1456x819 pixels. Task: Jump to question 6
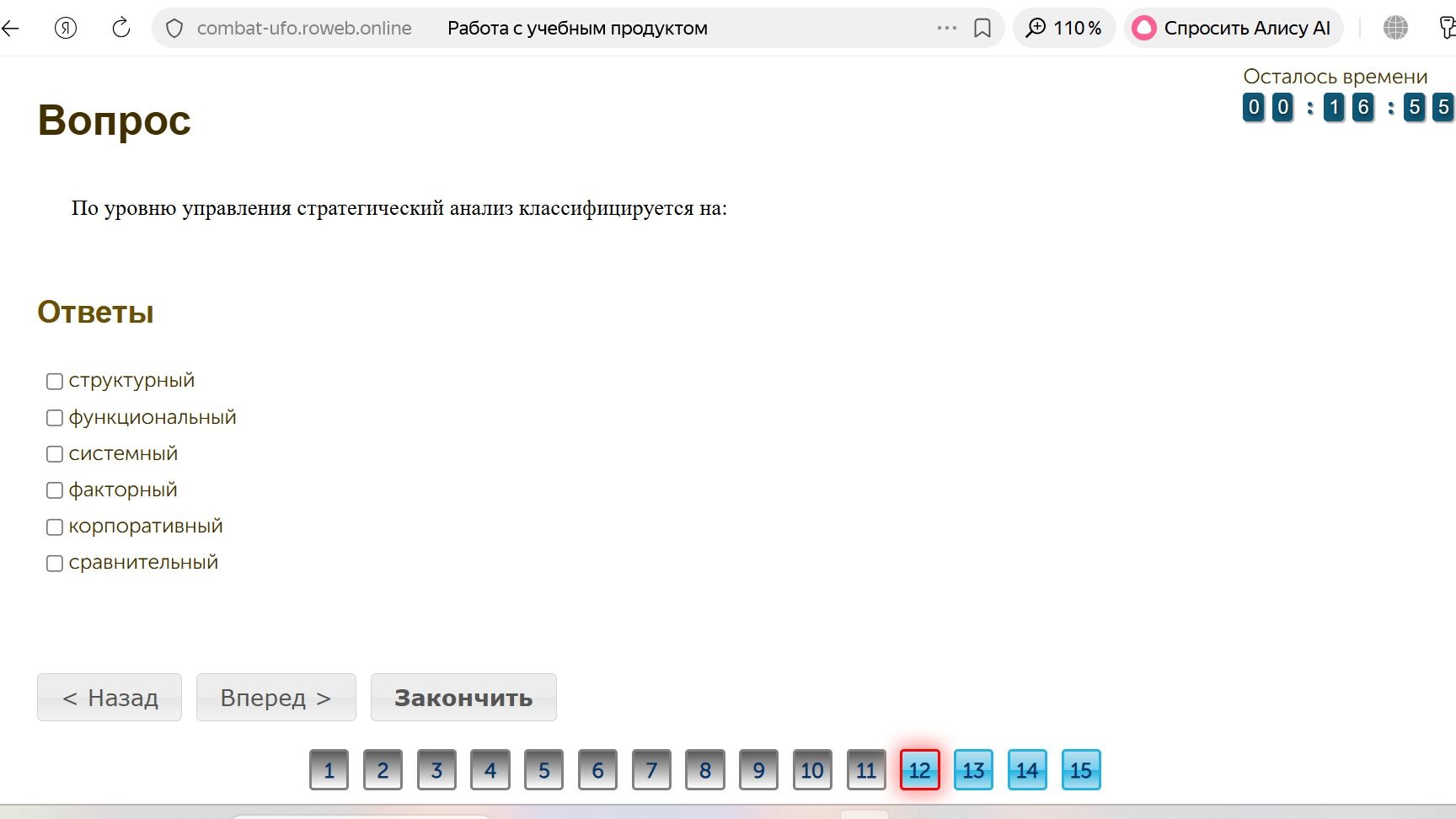click(x=597, y=770)
